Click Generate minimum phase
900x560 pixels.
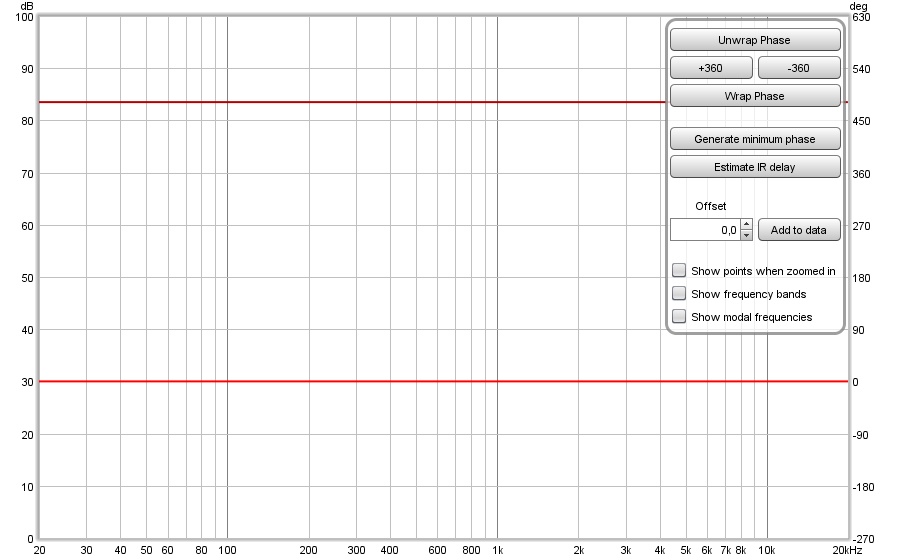coord(755,139)
